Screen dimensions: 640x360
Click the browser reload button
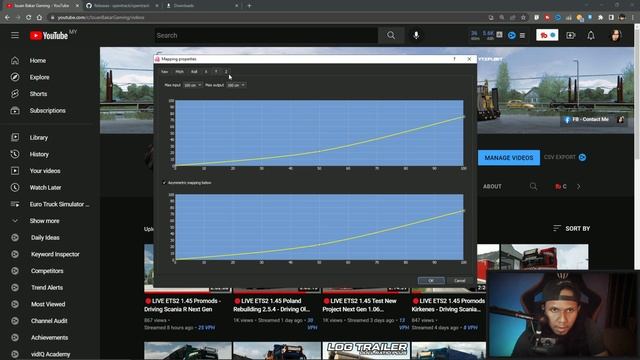28,18
